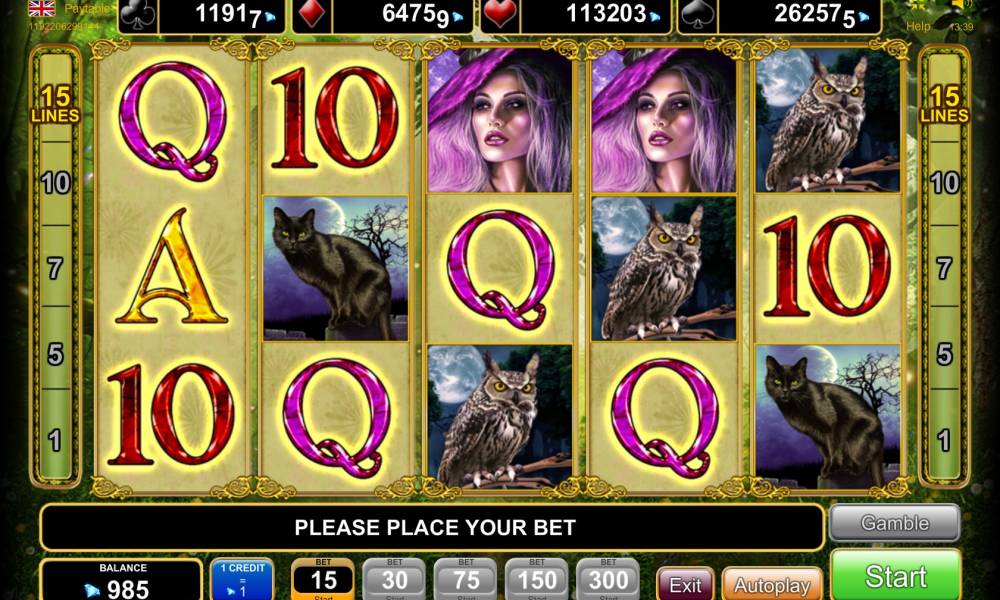
Task: Select 1 line on the right selector
Action: click(944, 440)
